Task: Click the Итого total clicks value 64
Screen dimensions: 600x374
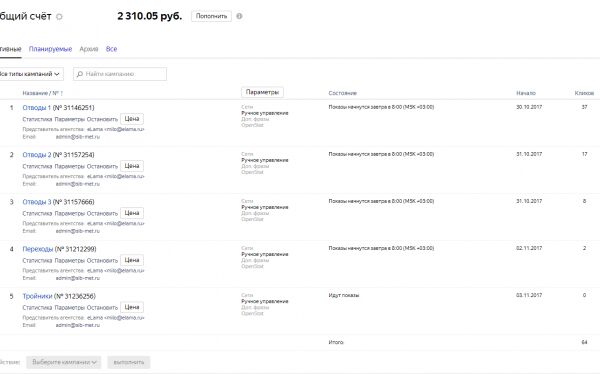Action: 584,342
